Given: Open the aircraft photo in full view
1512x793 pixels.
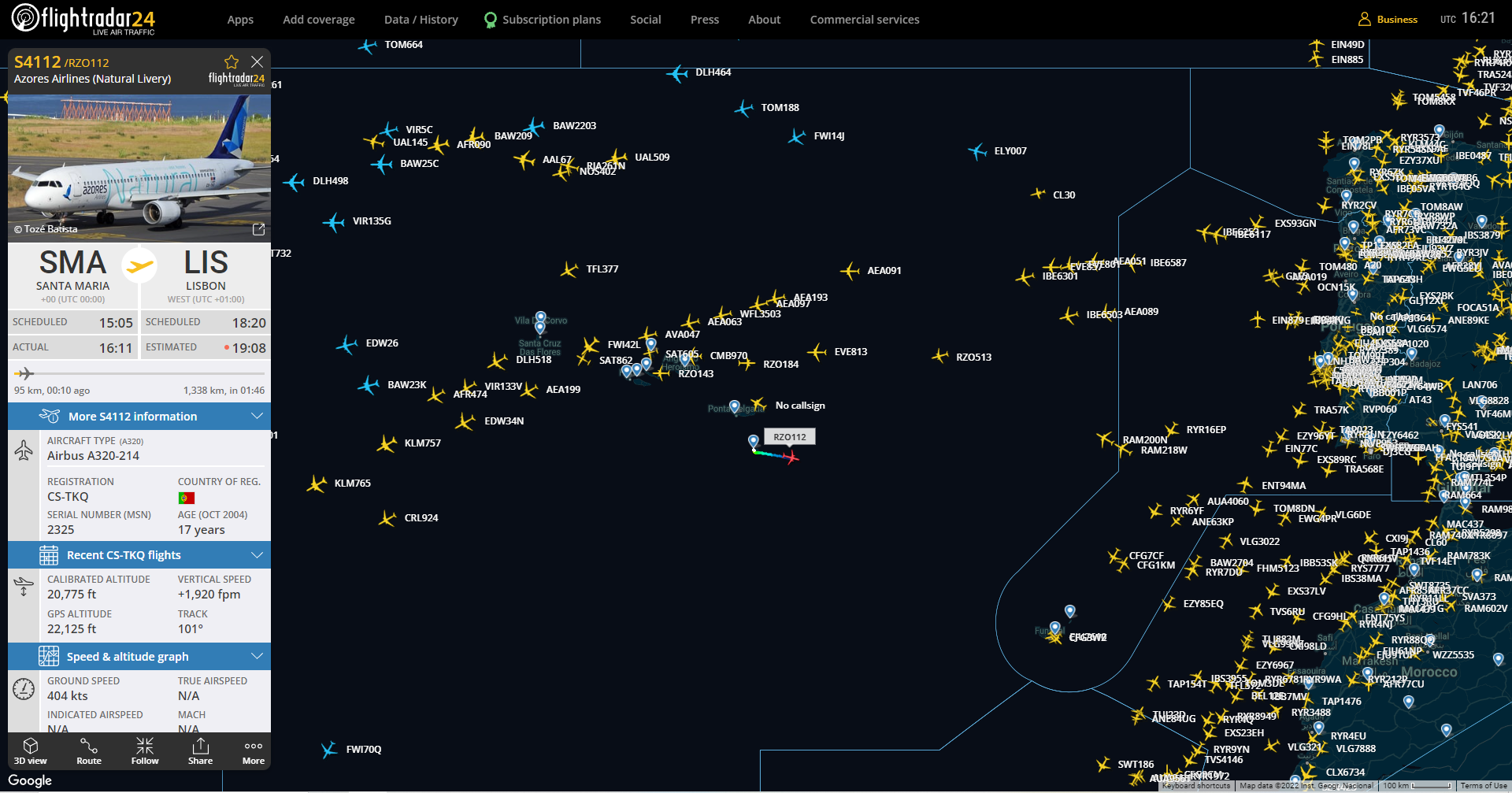Looking at the screenshot, I should [258, 229].
